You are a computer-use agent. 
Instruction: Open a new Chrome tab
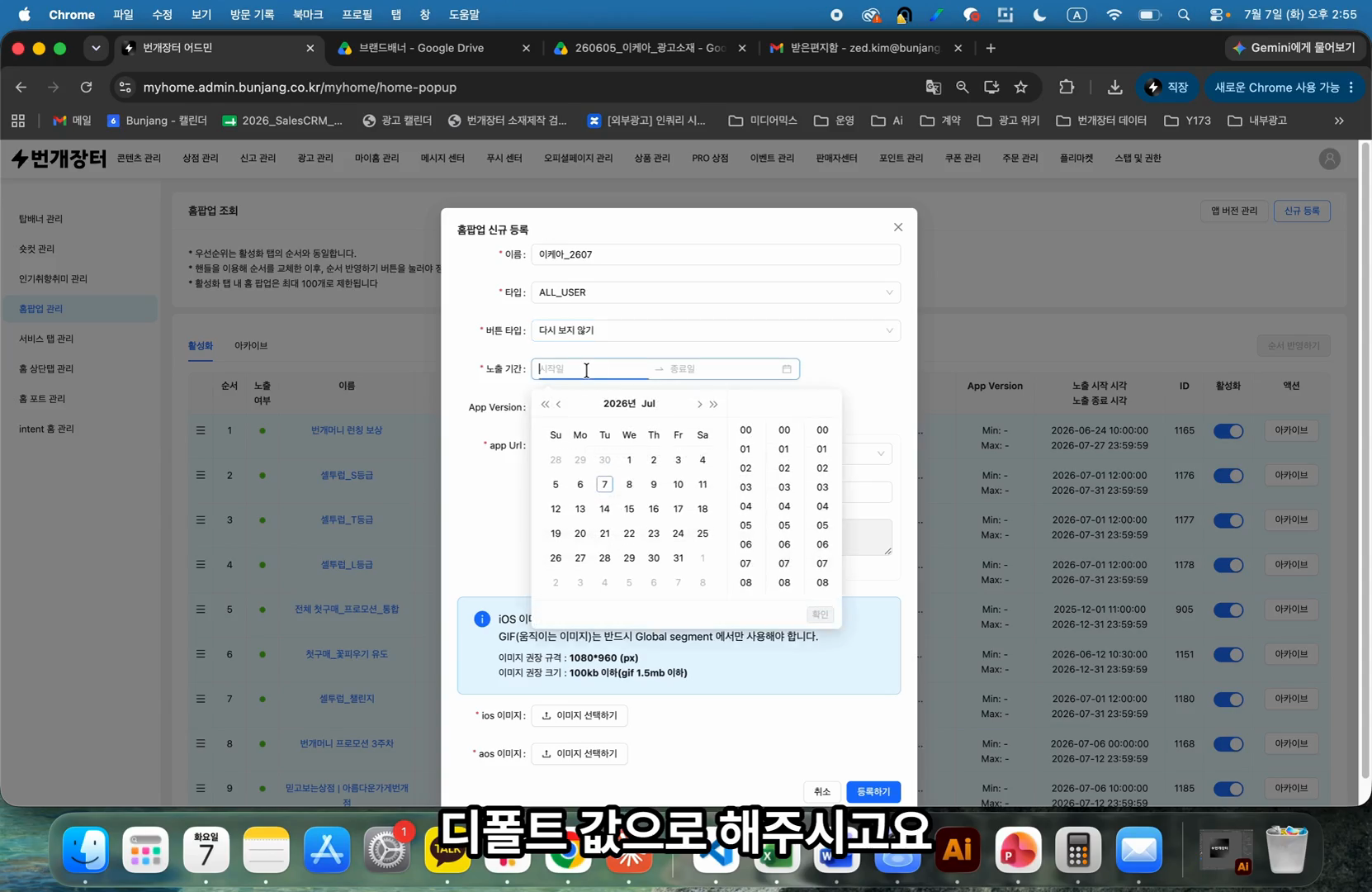pyautogui.click(x=991, y=48)
